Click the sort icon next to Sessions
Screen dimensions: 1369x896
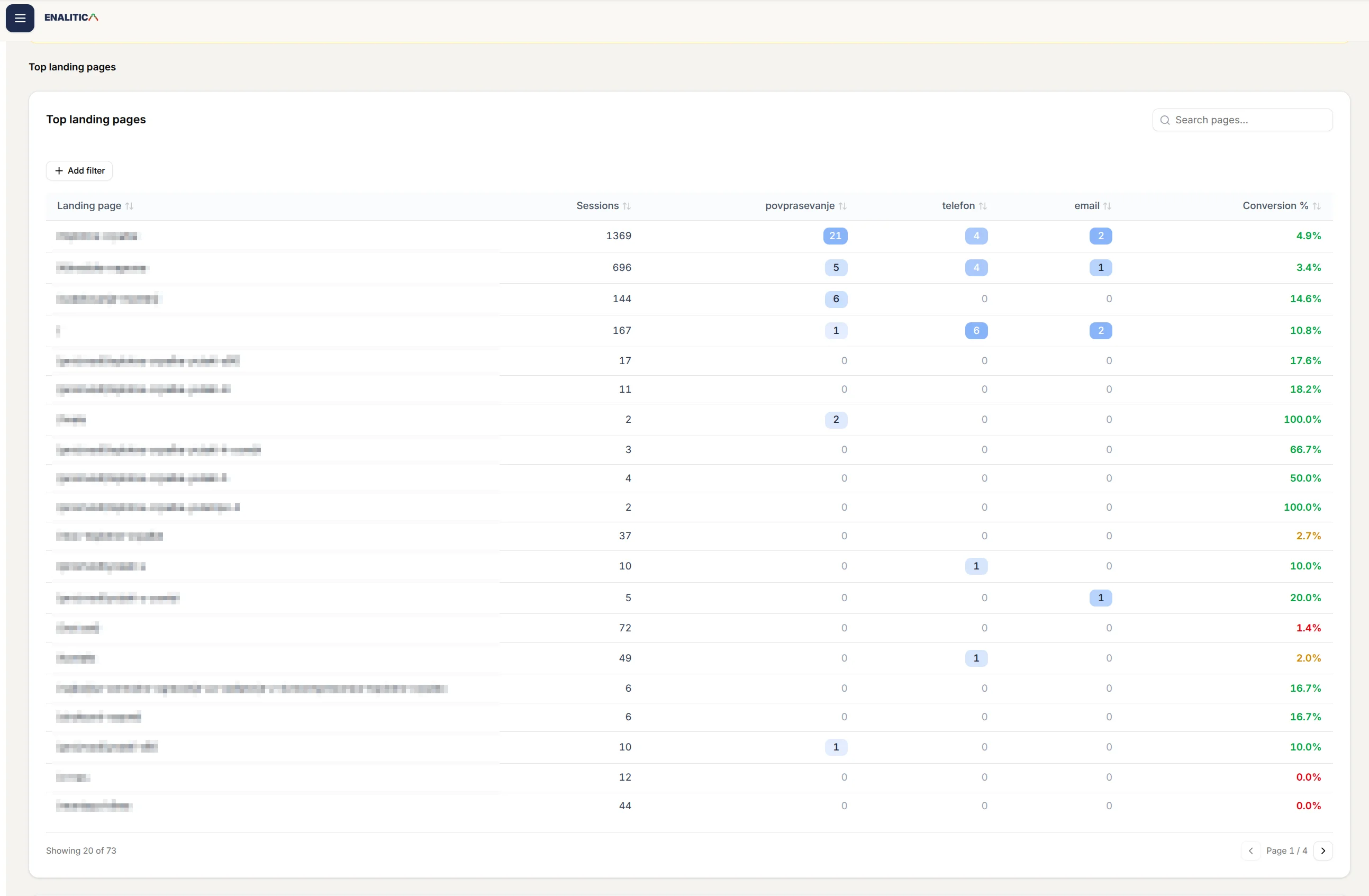tap(628, 205)
